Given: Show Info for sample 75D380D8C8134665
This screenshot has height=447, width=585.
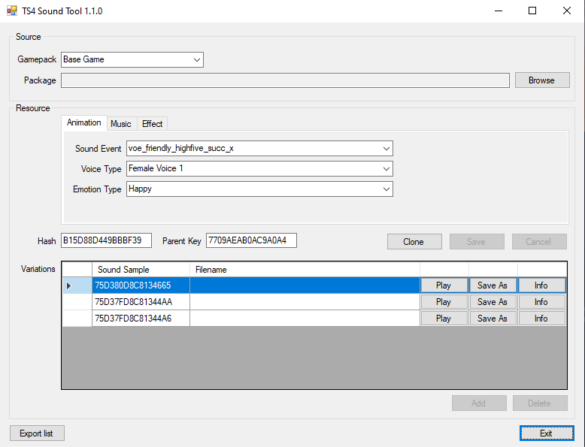Looking at the screenshot, I should 542,285.
